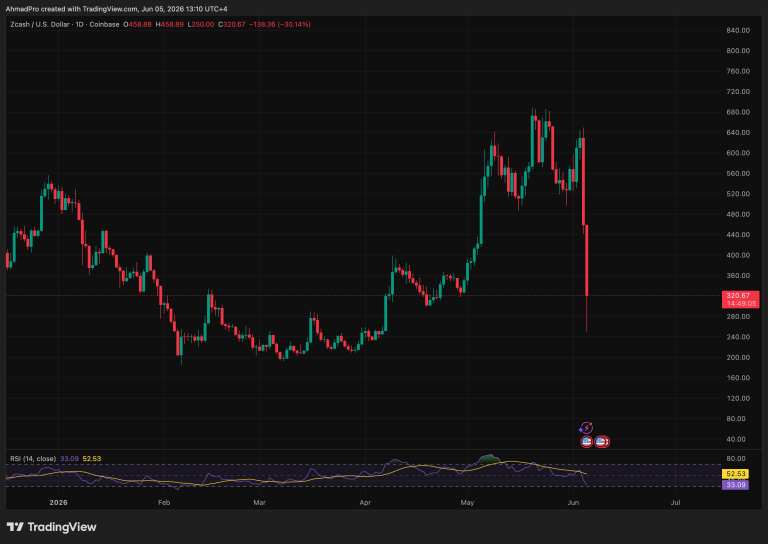Click the 600.00 price axis label
Viewport: 768px width, 544px height.
(x=738, y=153)
